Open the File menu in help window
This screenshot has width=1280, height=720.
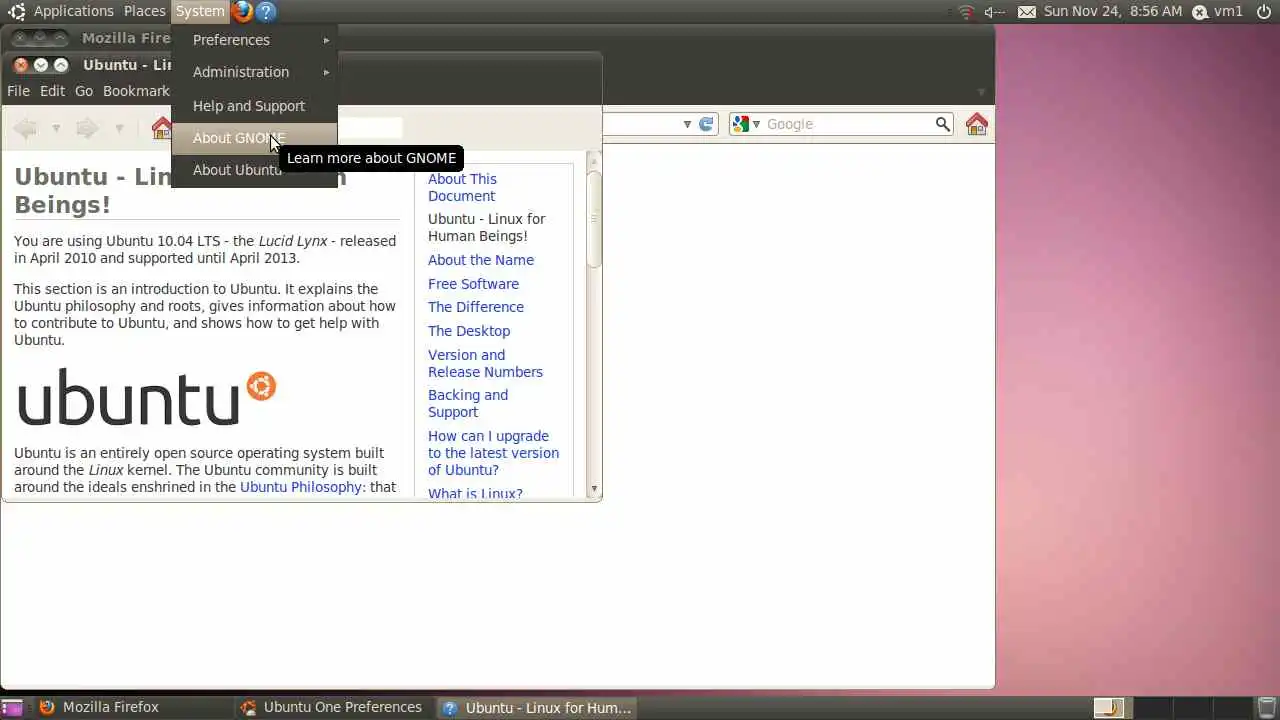18,91
